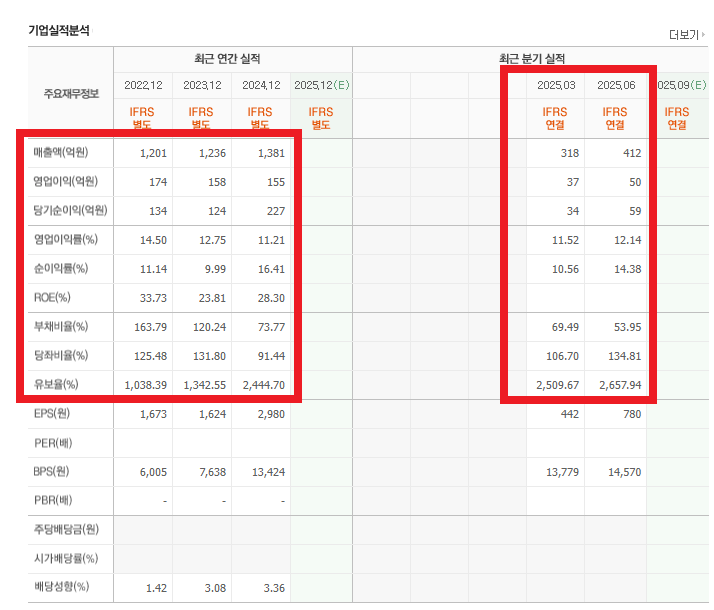Click the 배당성향(%) row label
714x610 pixels.
click(61, 586)
